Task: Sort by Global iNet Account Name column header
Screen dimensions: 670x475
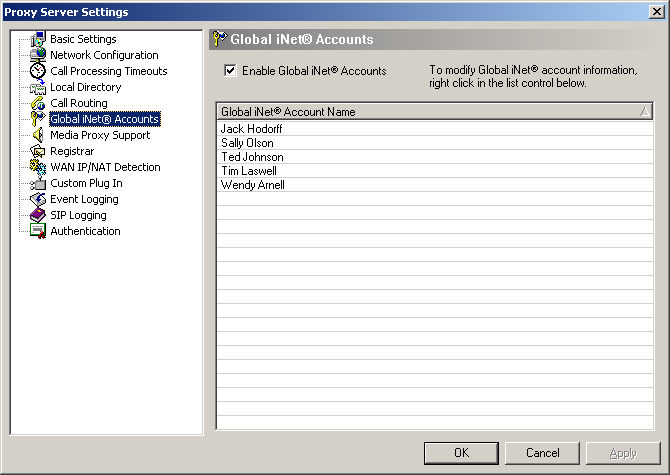Action: point(435,112)
